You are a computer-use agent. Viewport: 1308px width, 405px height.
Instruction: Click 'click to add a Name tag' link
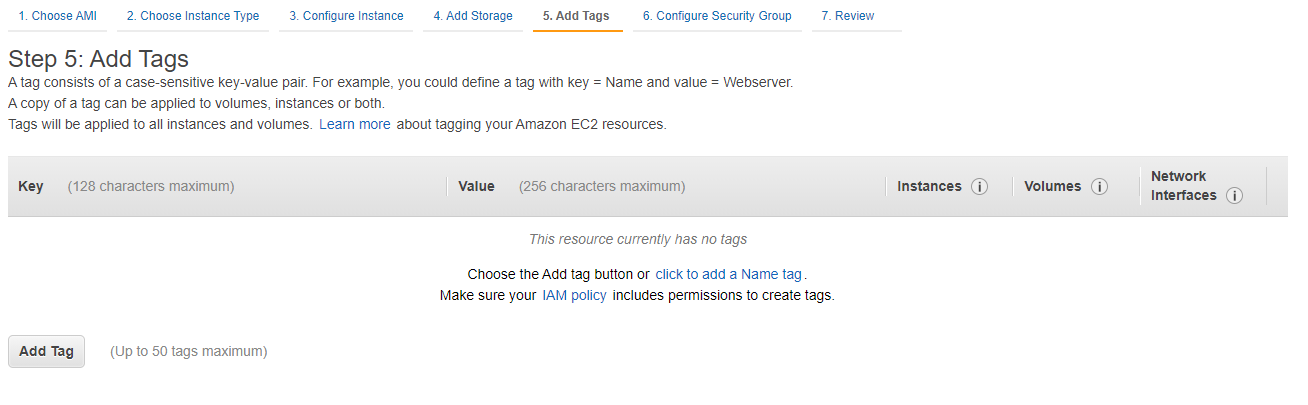(729, 274)
